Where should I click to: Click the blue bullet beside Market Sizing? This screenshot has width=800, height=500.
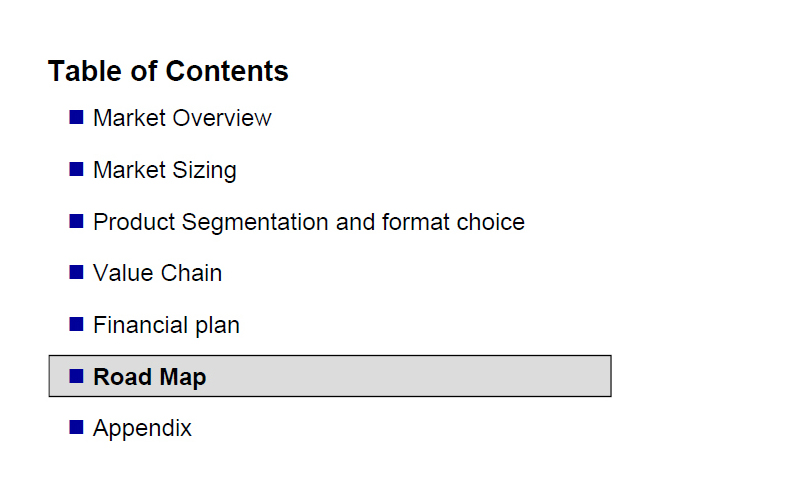[77, 169]
